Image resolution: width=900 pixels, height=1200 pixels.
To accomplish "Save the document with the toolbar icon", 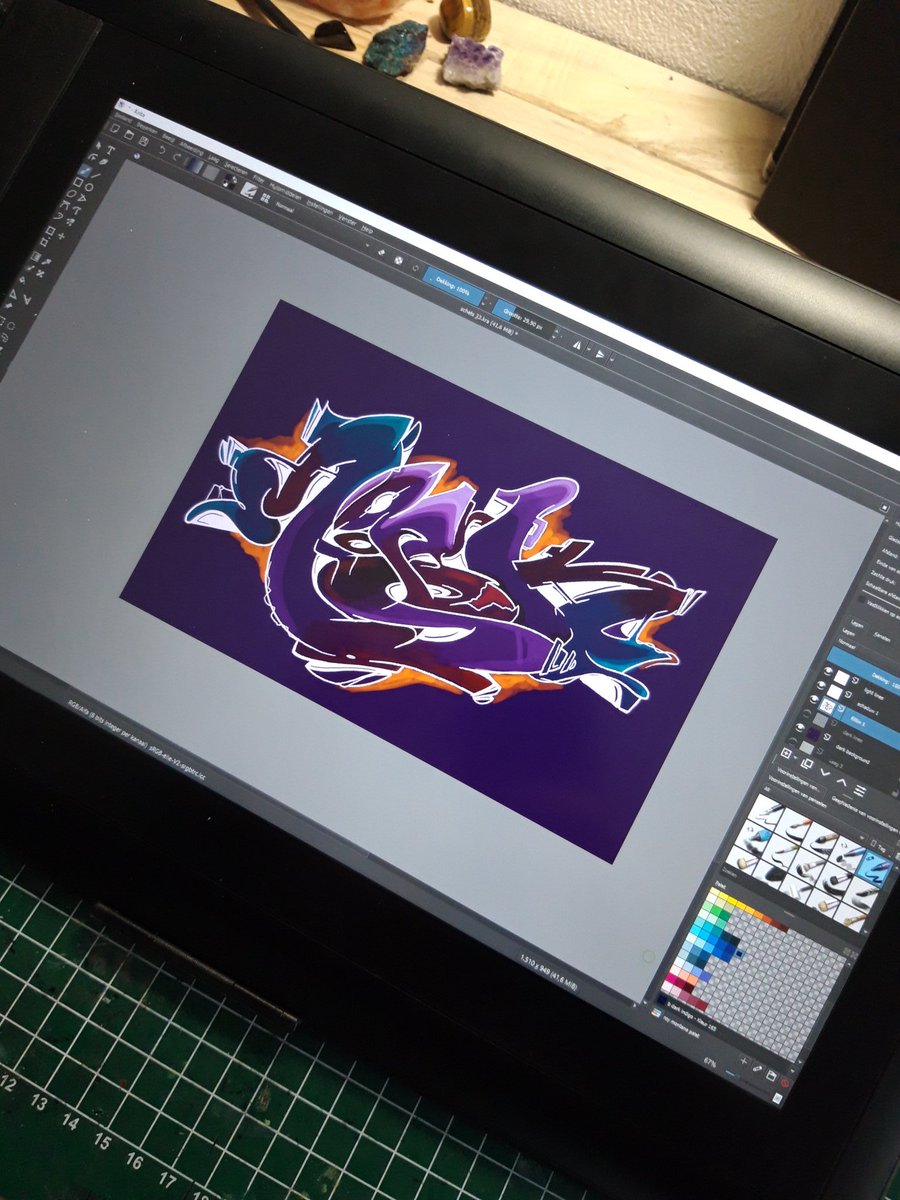I will point(143,142).
